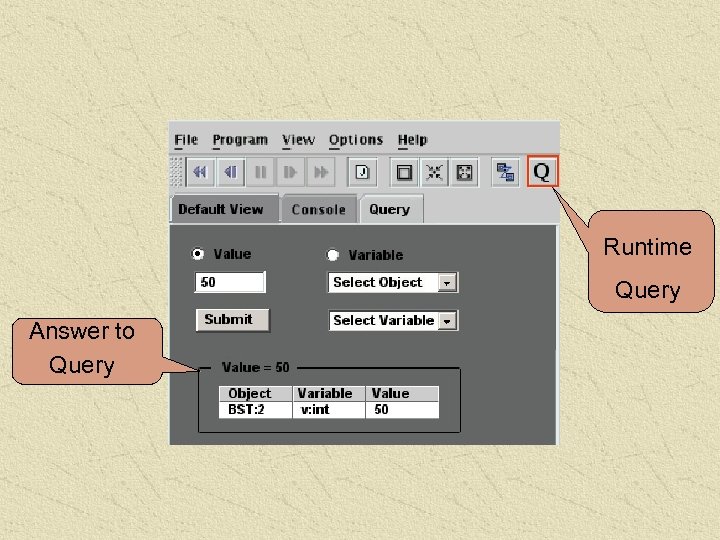Click the Variable column header in results table

[x=329, y=394]
